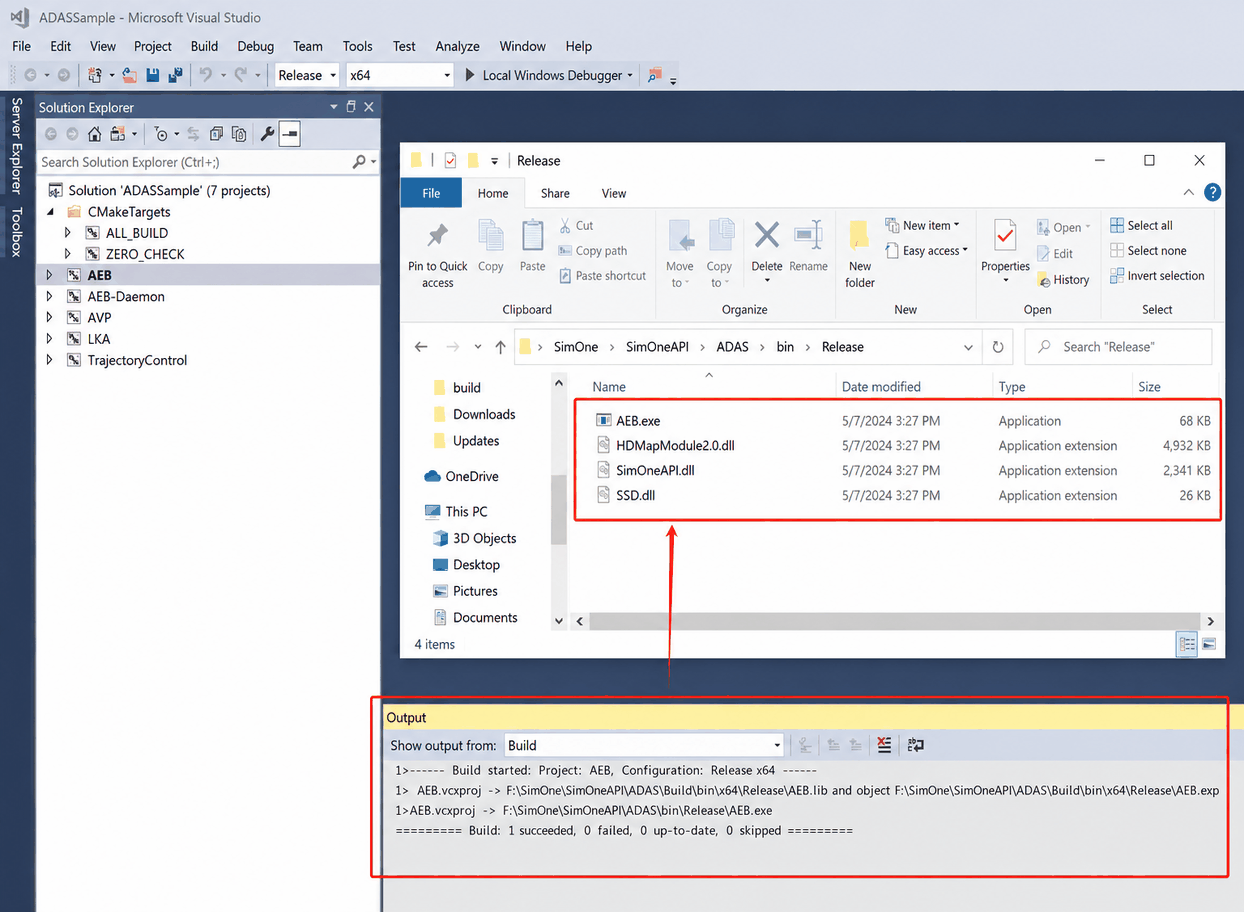Click the Undo icon in Visual Studio toolbar
This screenshot has height=912, width=1244.
pos(205,75)
